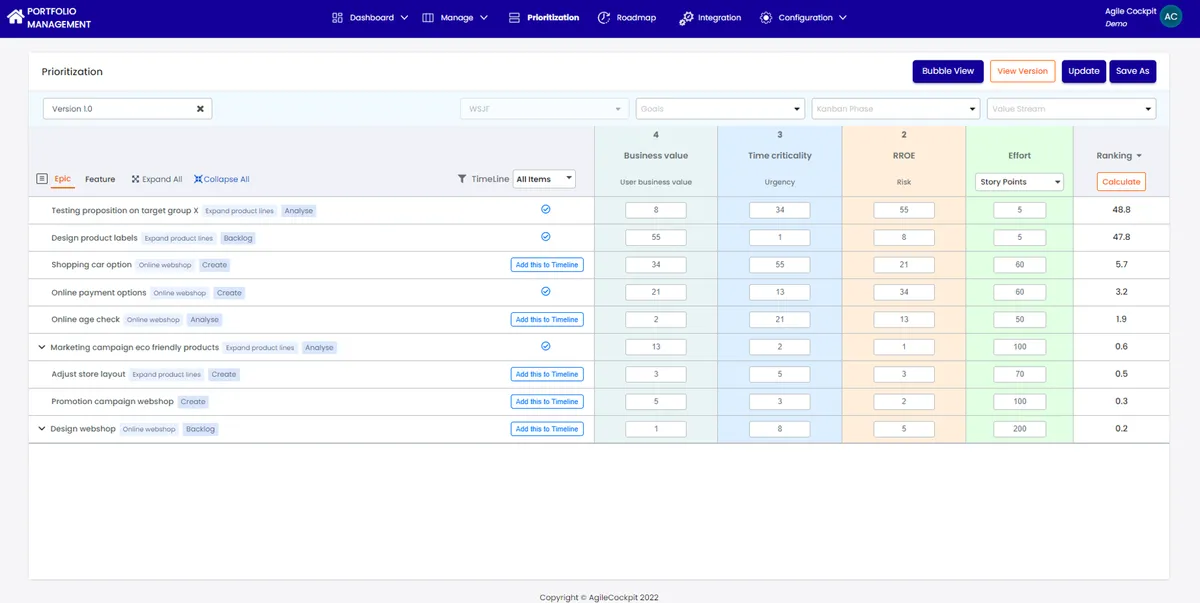
Task: Click Time criticality field for Shopping car option
Action: [780, 265]
